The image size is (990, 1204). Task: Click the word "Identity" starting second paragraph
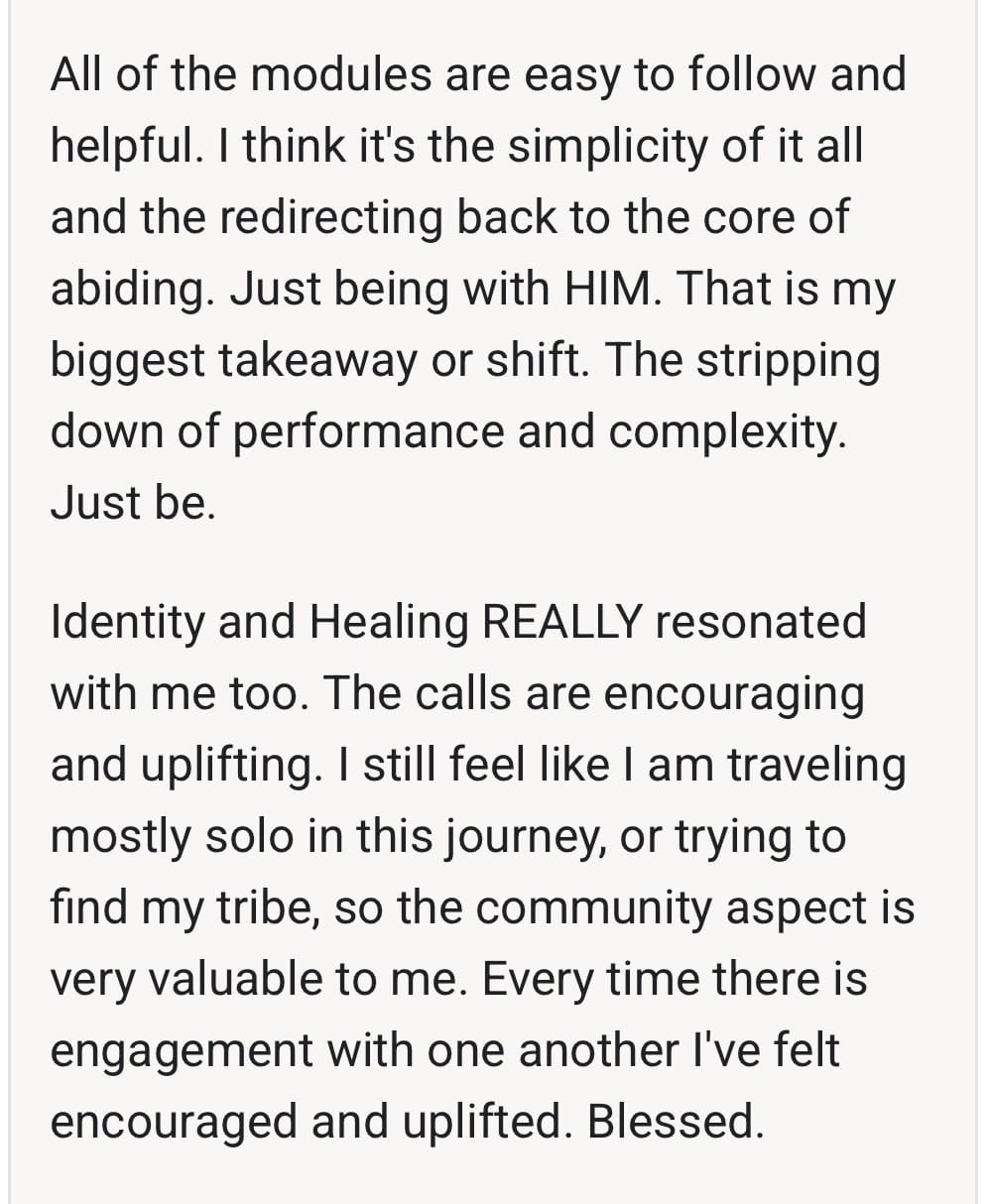click(126, 622)
